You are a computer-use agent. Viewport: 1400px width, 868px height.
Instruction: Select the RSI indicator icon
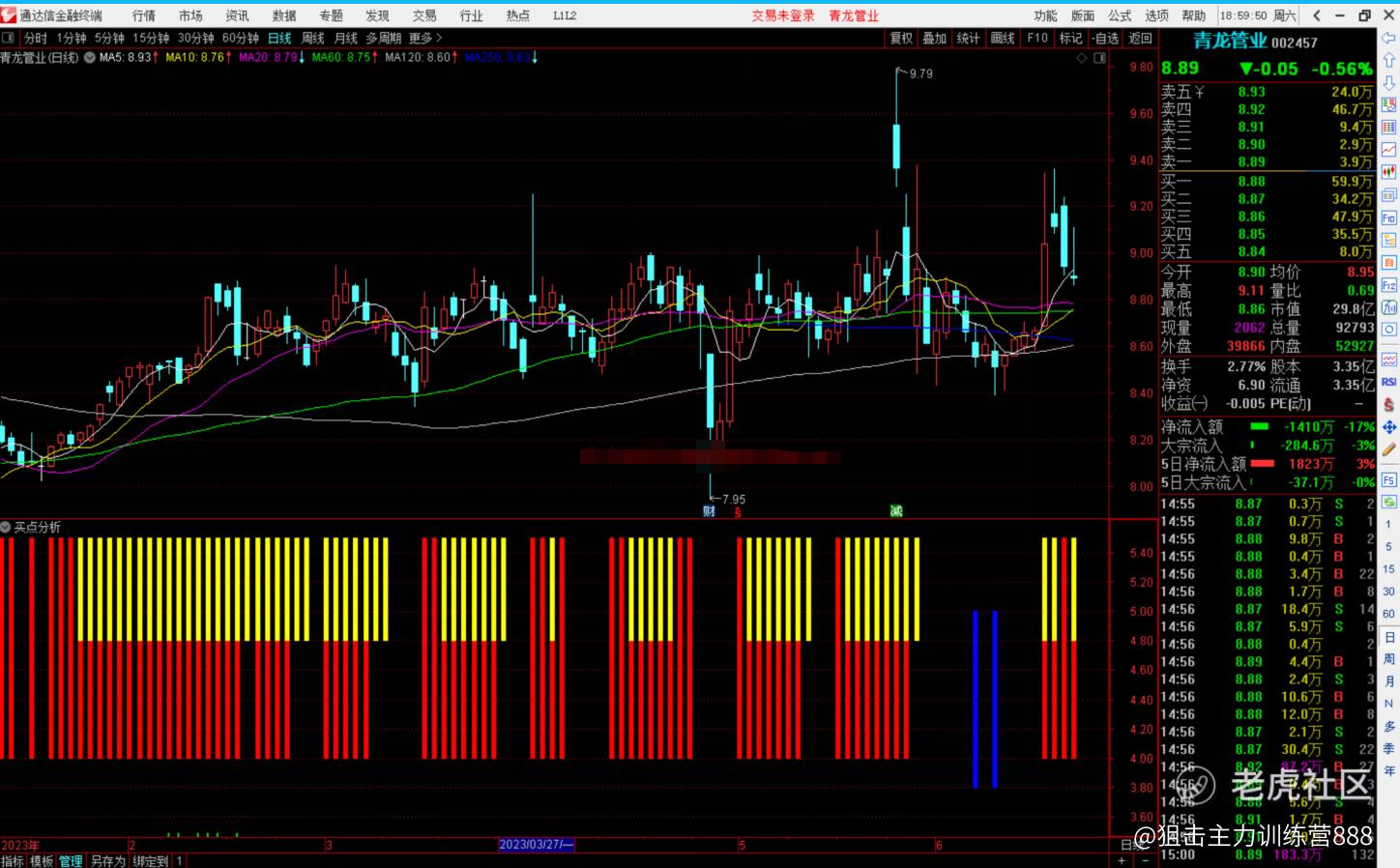pos(1389,382)
